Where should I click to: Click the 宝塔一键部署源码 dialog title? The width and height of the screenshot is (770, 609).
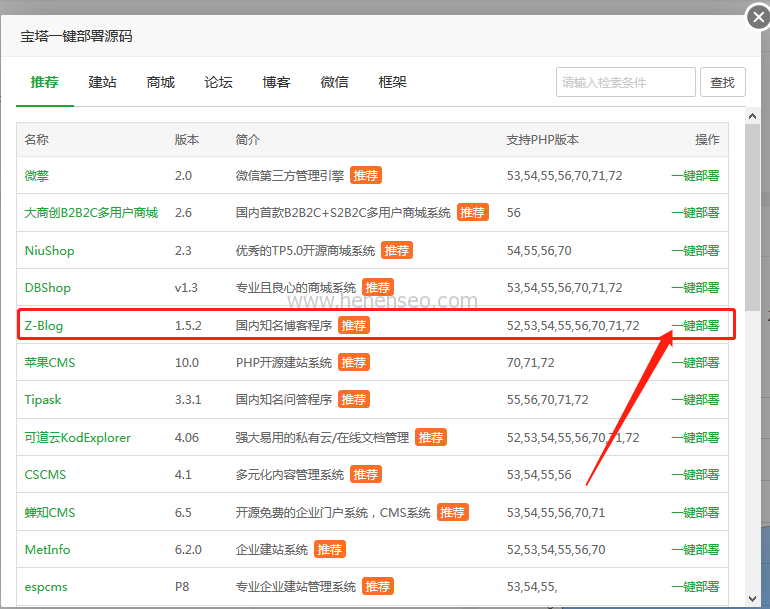76,36
